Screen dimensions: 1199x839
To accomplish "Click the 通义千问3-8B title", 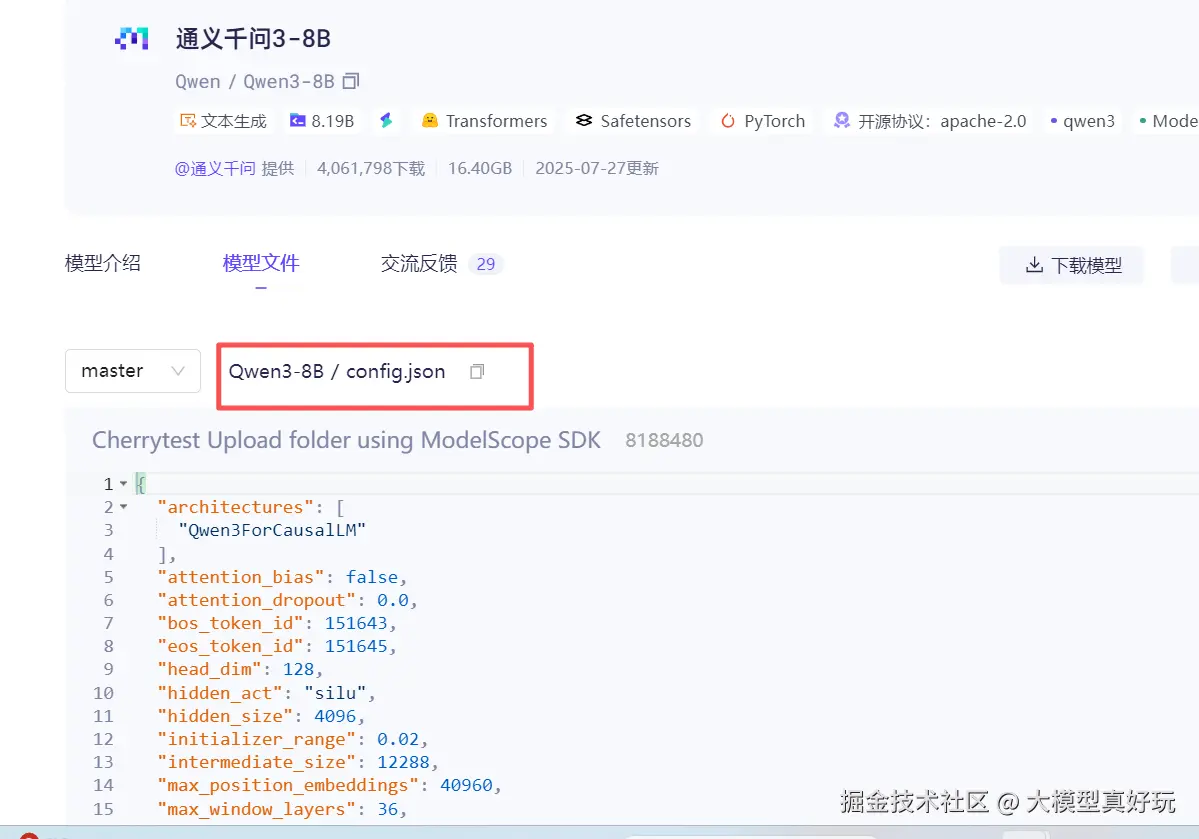I will click(253, 38).
